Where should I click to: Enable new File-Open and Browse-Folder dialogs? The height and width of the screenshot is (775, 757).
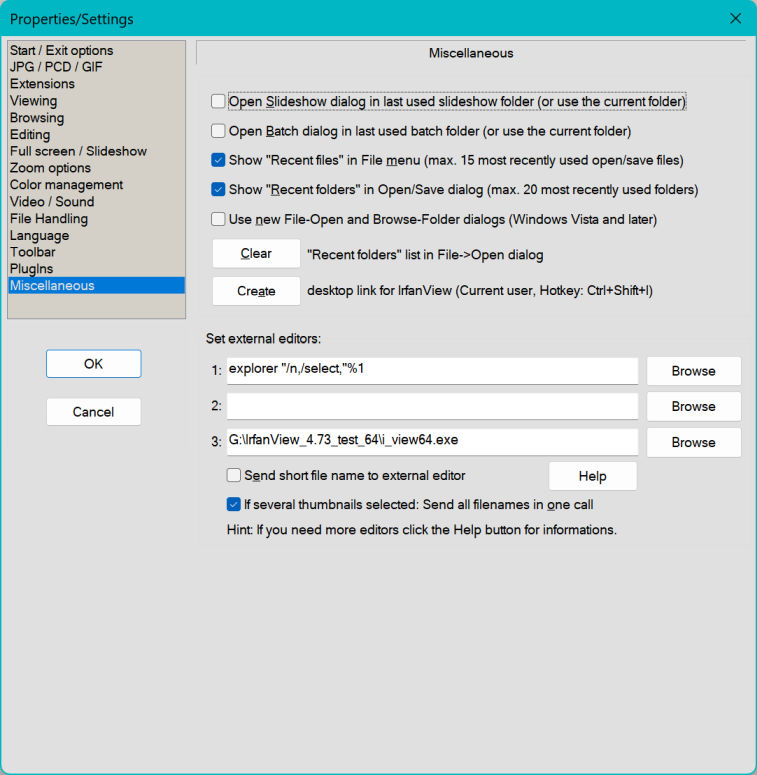tap(218, 219)
